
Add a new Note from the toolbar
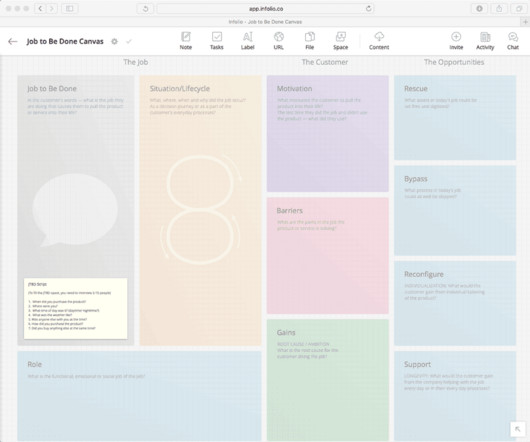click(186, 41)
